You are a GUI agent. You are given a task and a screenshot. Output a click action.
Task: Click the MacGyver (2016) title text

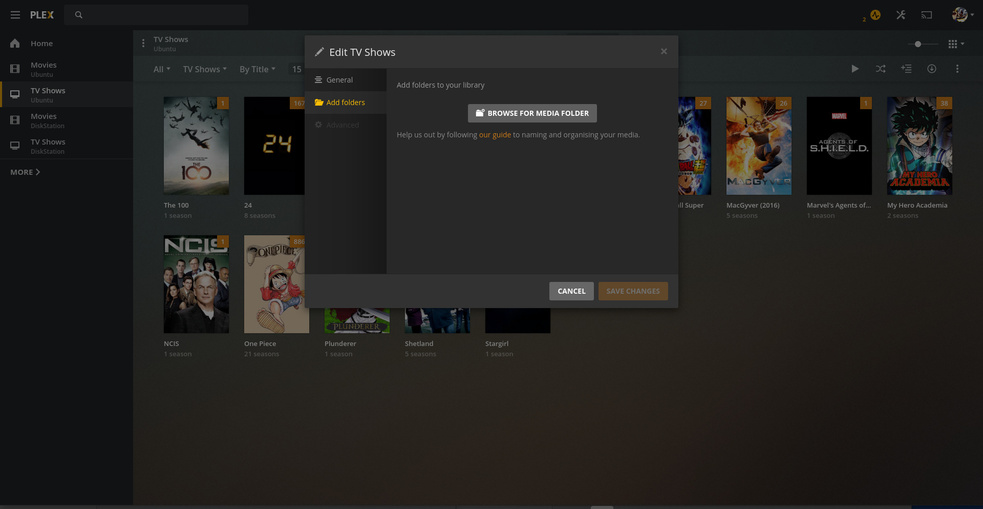(x=752, y=205)
